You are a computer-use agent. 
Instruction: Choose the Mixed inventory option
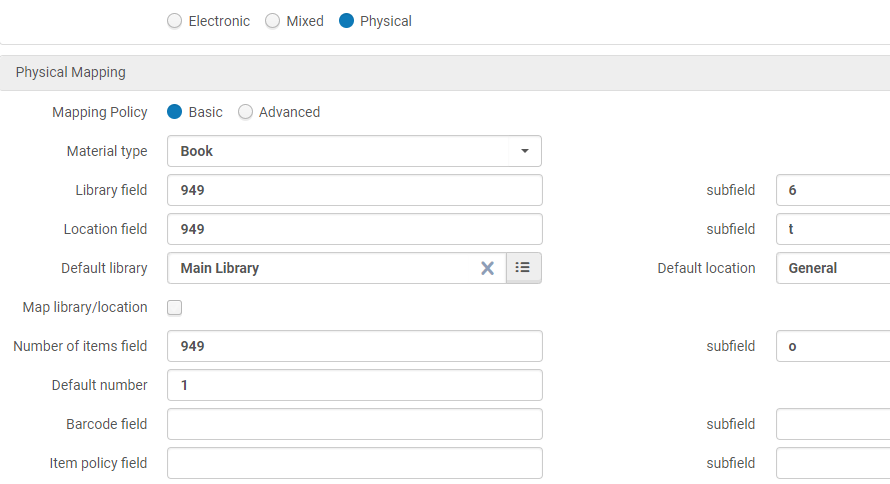pos(272,21)
